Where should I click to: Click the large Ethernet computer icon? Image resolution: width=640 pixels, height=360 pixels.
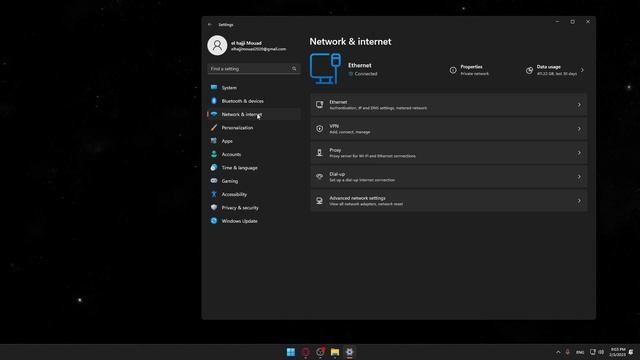pos(325,69)
